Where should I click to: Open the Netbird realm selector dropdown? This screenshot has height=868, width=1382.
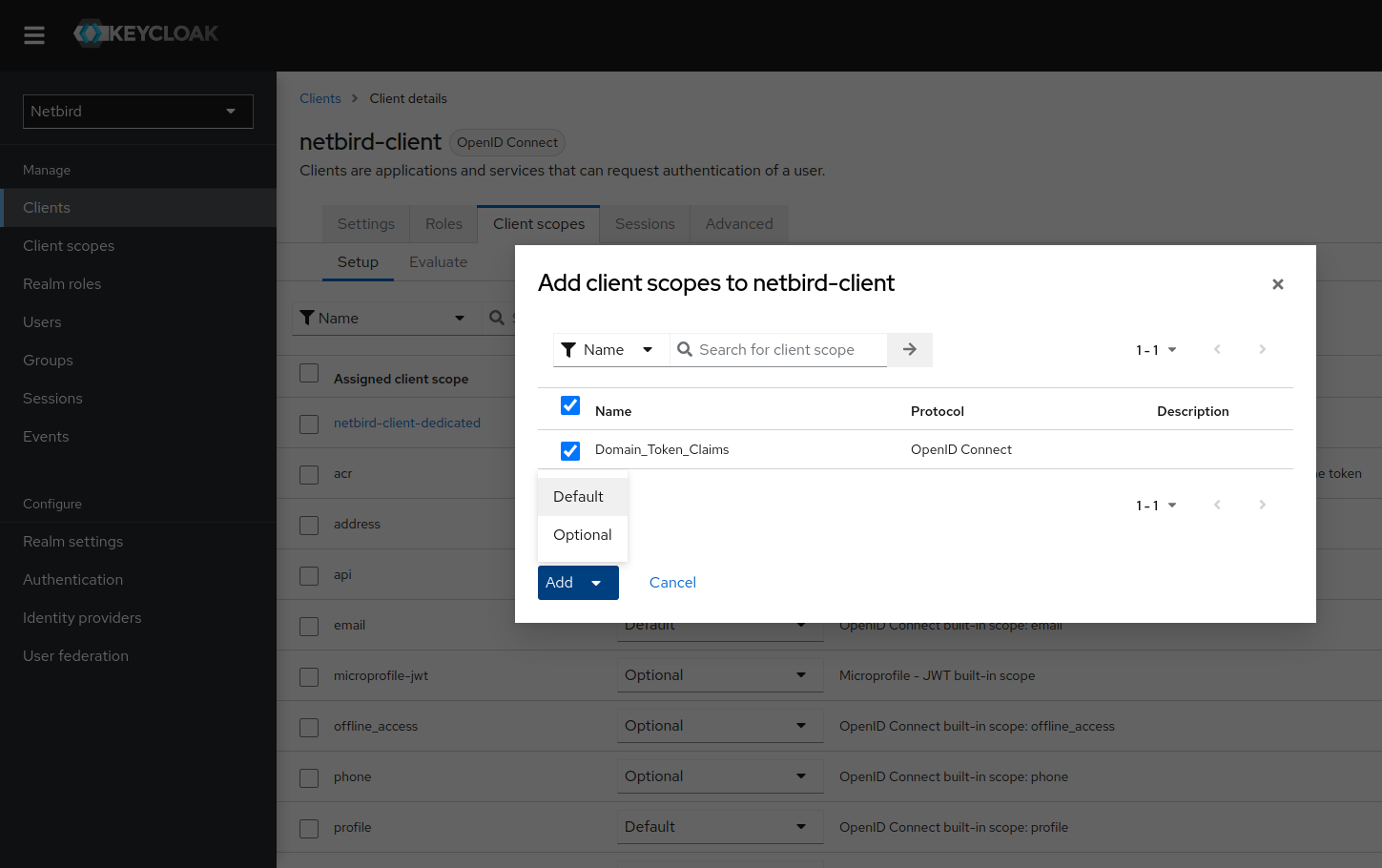138,112
